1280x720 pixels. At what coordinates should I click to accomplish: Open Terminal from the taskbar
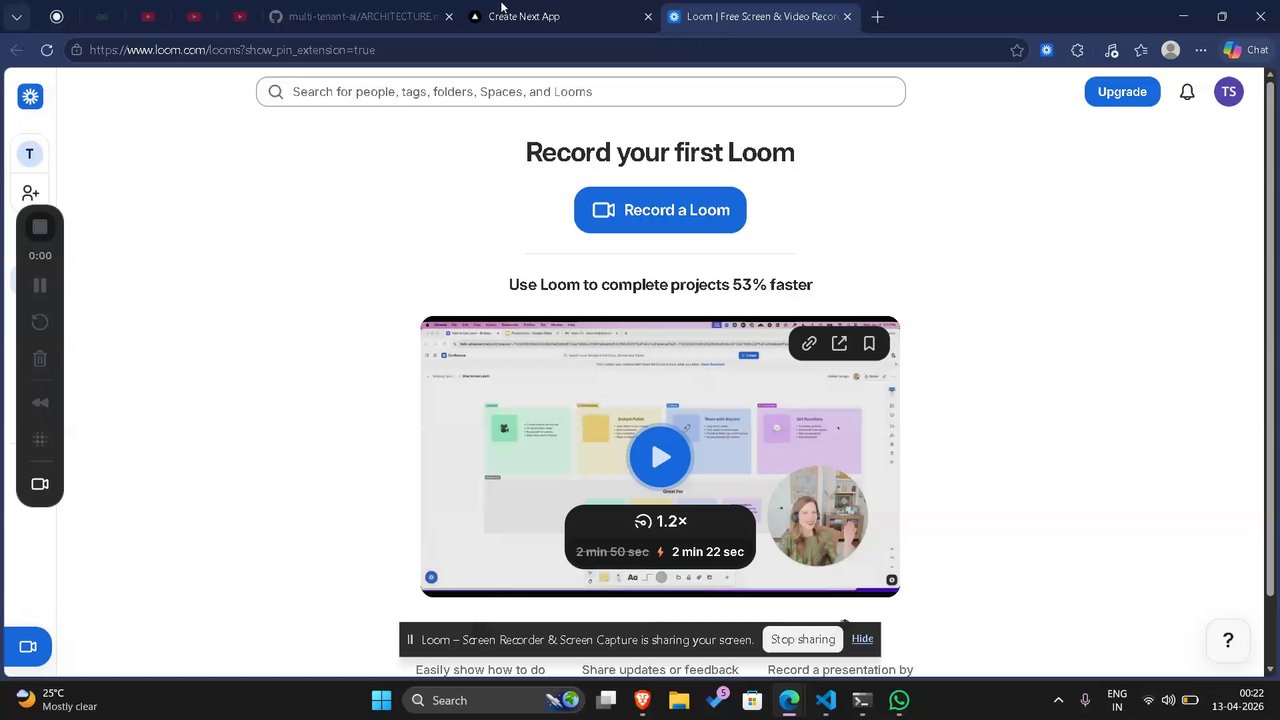coord(862,700)
